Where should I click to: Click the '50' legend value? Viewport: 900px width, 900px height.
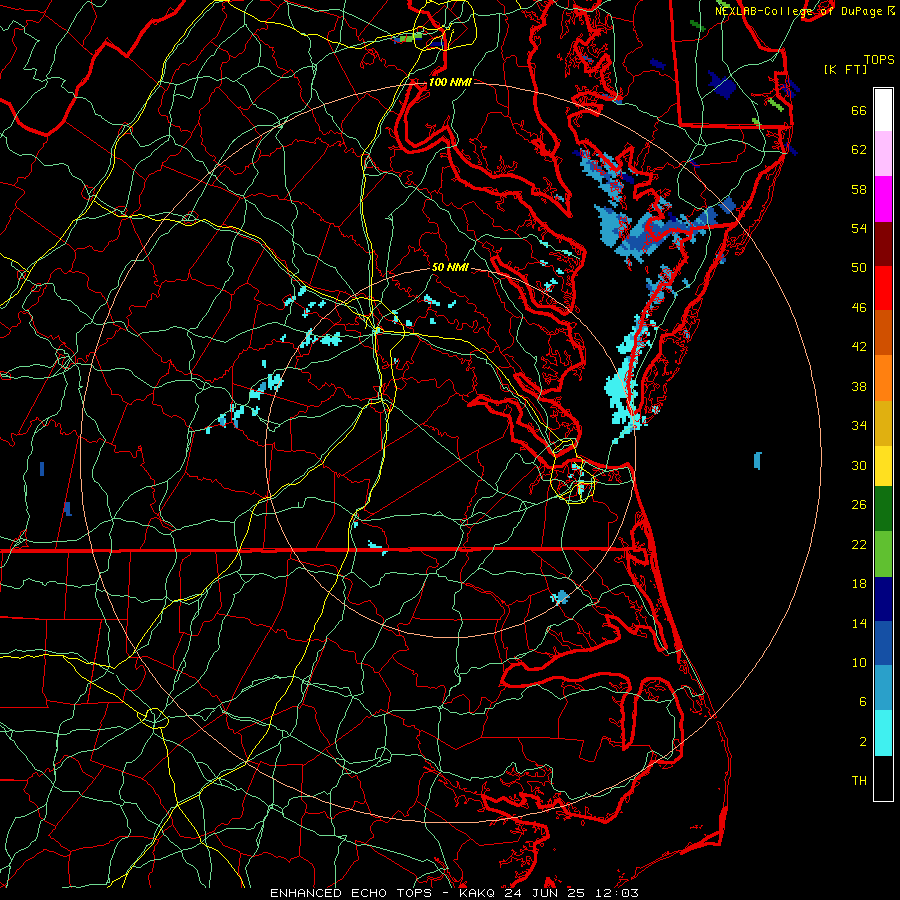pyautogui.click(x=859, y=268)
